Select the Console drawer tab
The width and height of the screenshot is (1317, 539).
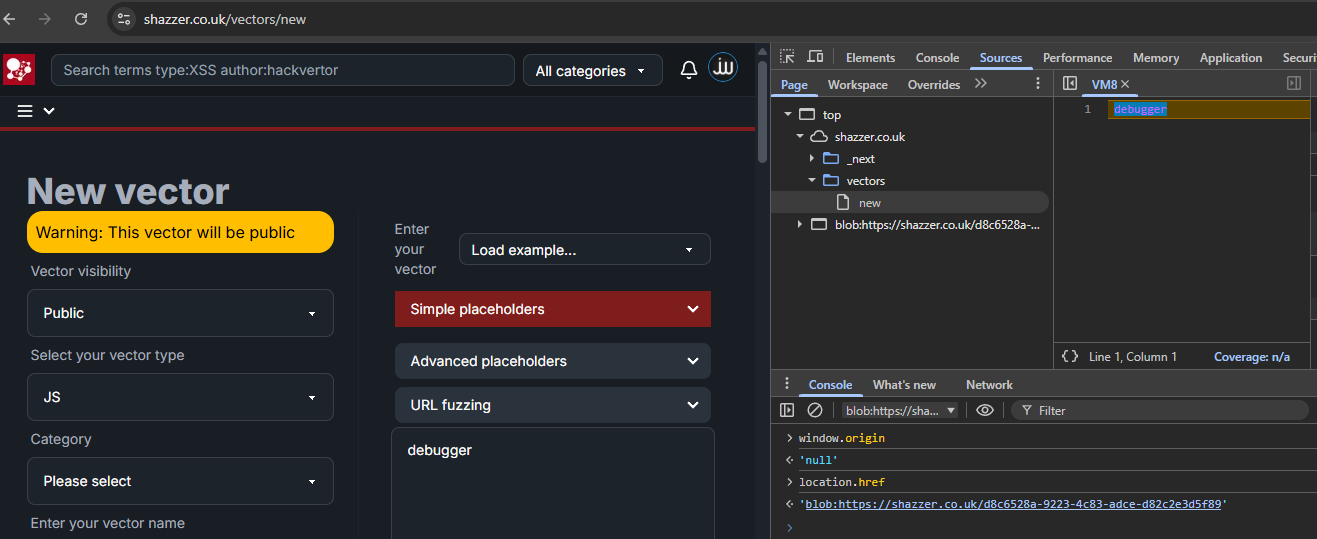830,385
